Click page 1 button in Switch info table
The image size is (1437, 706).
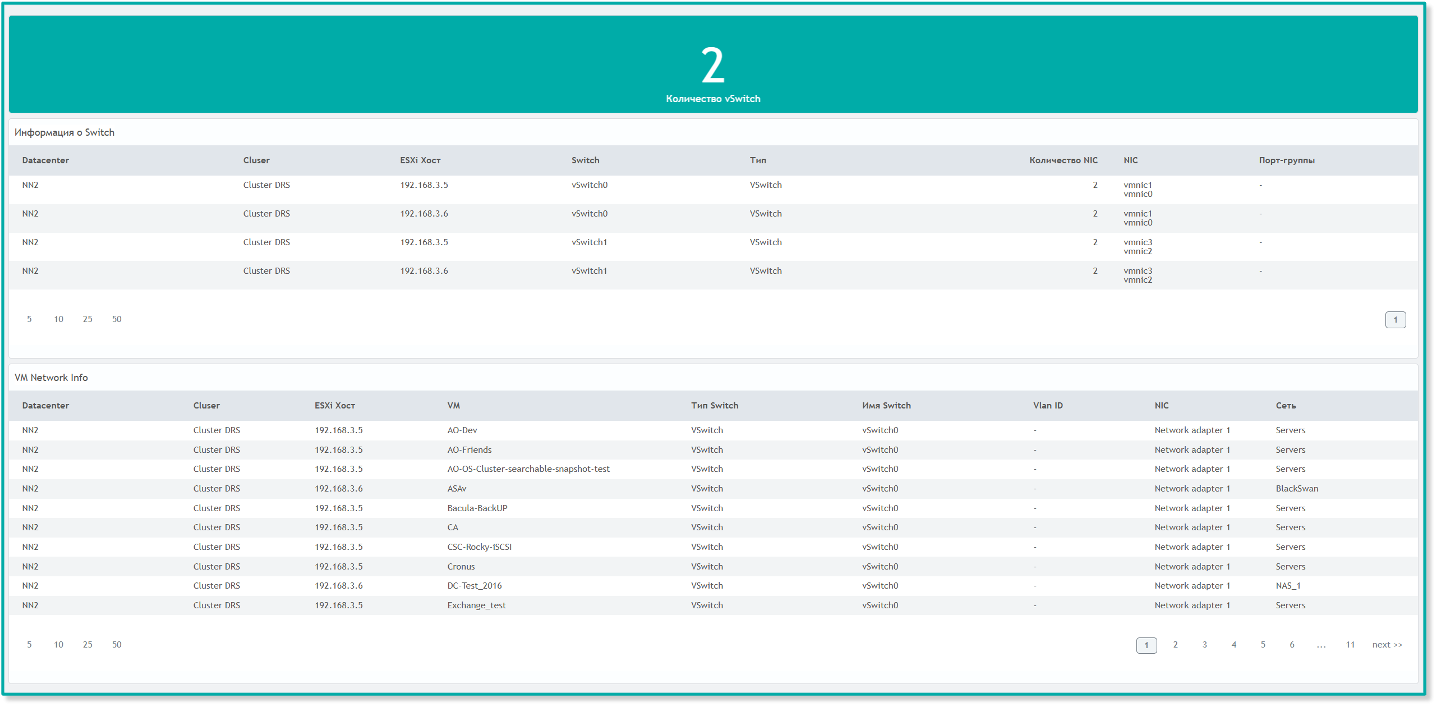pyautogui.click(x=1395, y=320)
